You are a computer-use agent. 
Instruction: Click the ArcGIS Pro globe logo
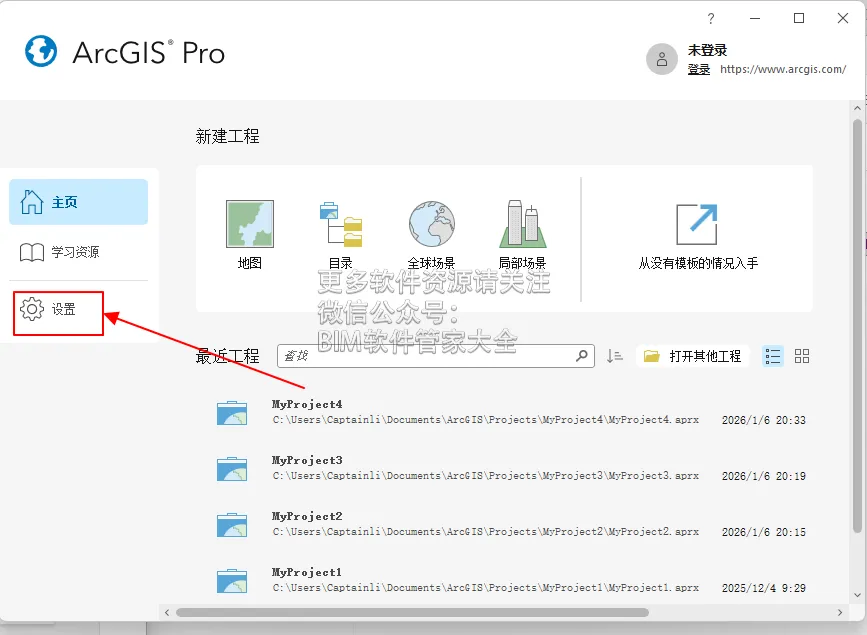pyautogui.click(x=41, y=51)
